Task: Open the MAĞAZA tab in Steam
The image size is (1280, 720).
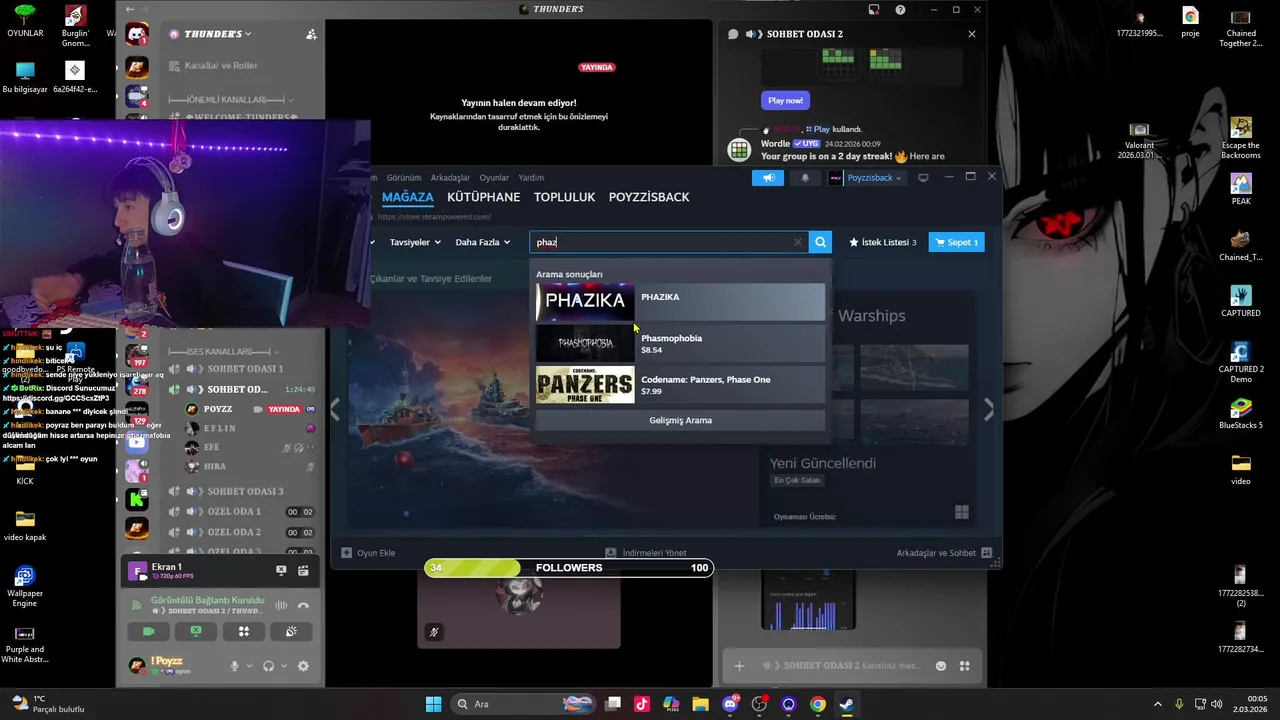Action: [x=408, y=197]
